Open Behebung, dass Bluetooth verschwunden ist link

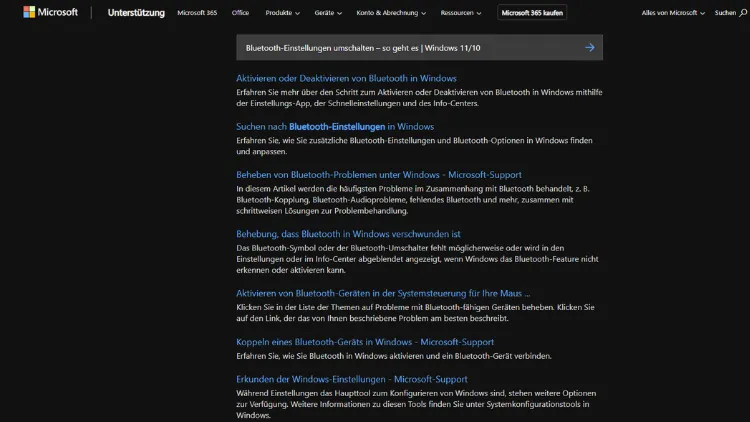[x=348, y=234]
